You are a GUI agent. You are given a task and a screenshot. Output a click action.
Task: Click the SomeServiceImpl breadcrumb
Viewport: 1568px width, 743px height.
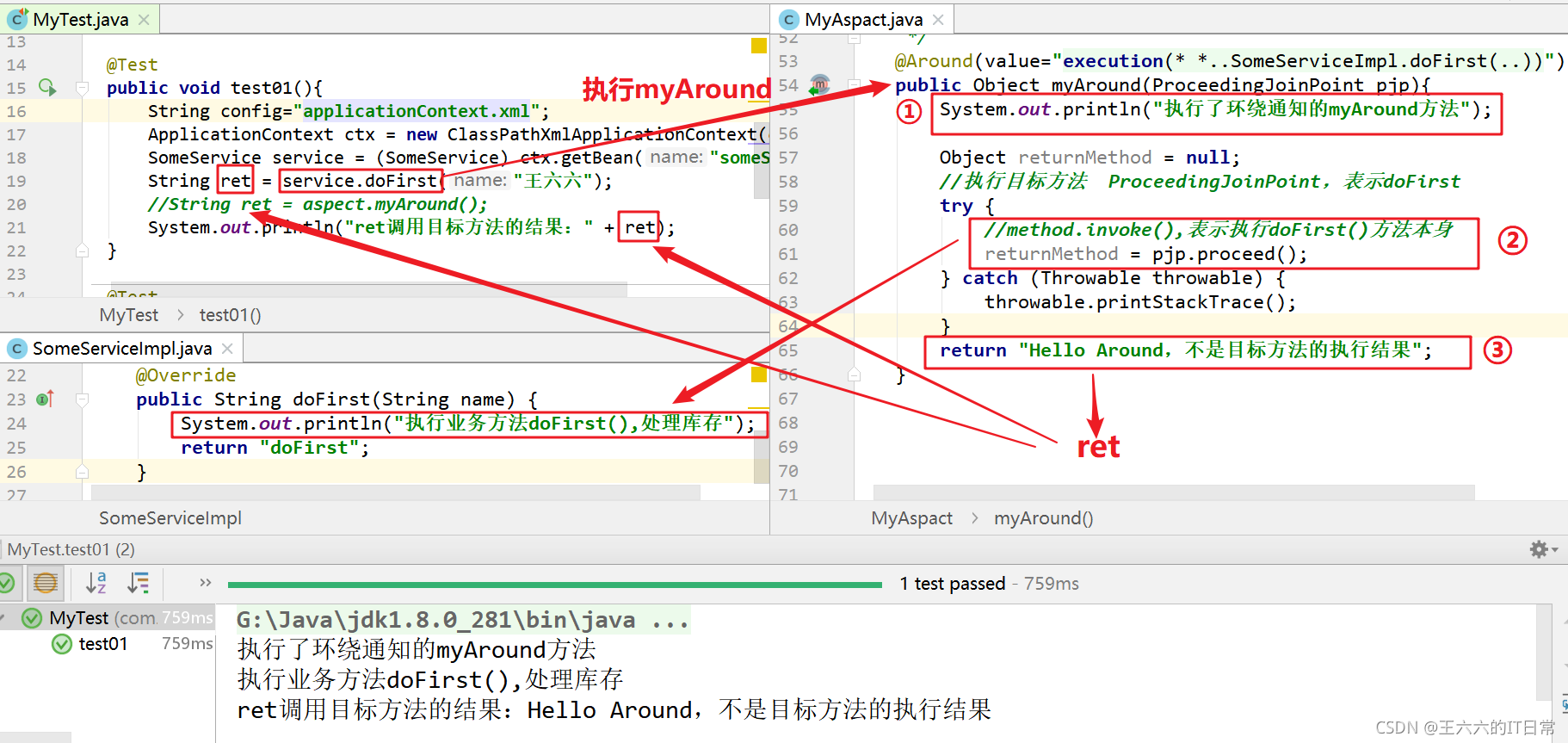pos(170,517)
